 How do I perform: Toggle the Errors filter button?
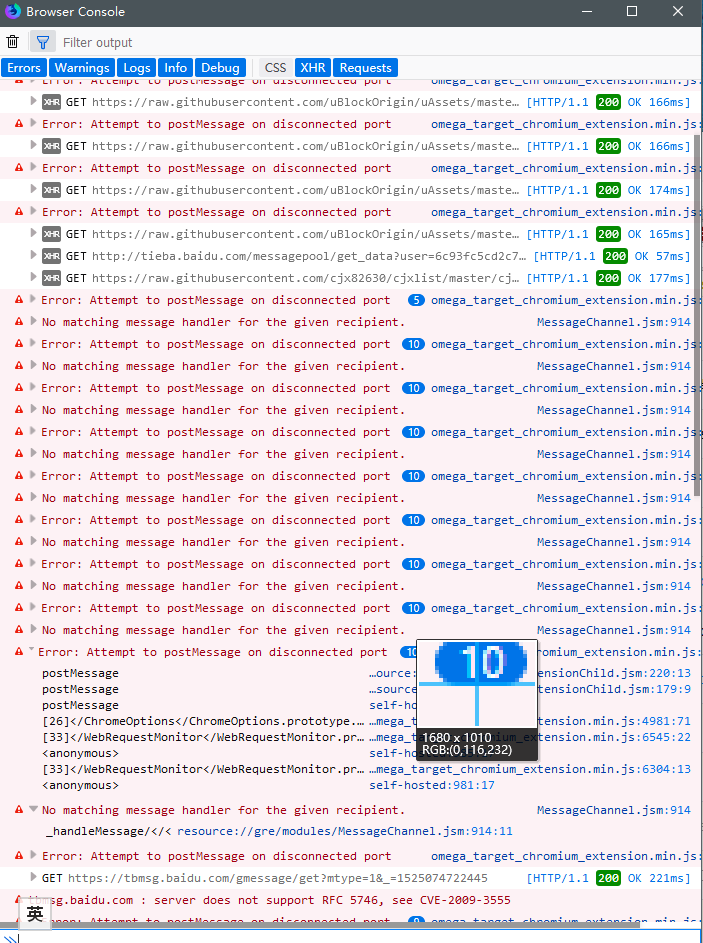[x=24, y=67]
